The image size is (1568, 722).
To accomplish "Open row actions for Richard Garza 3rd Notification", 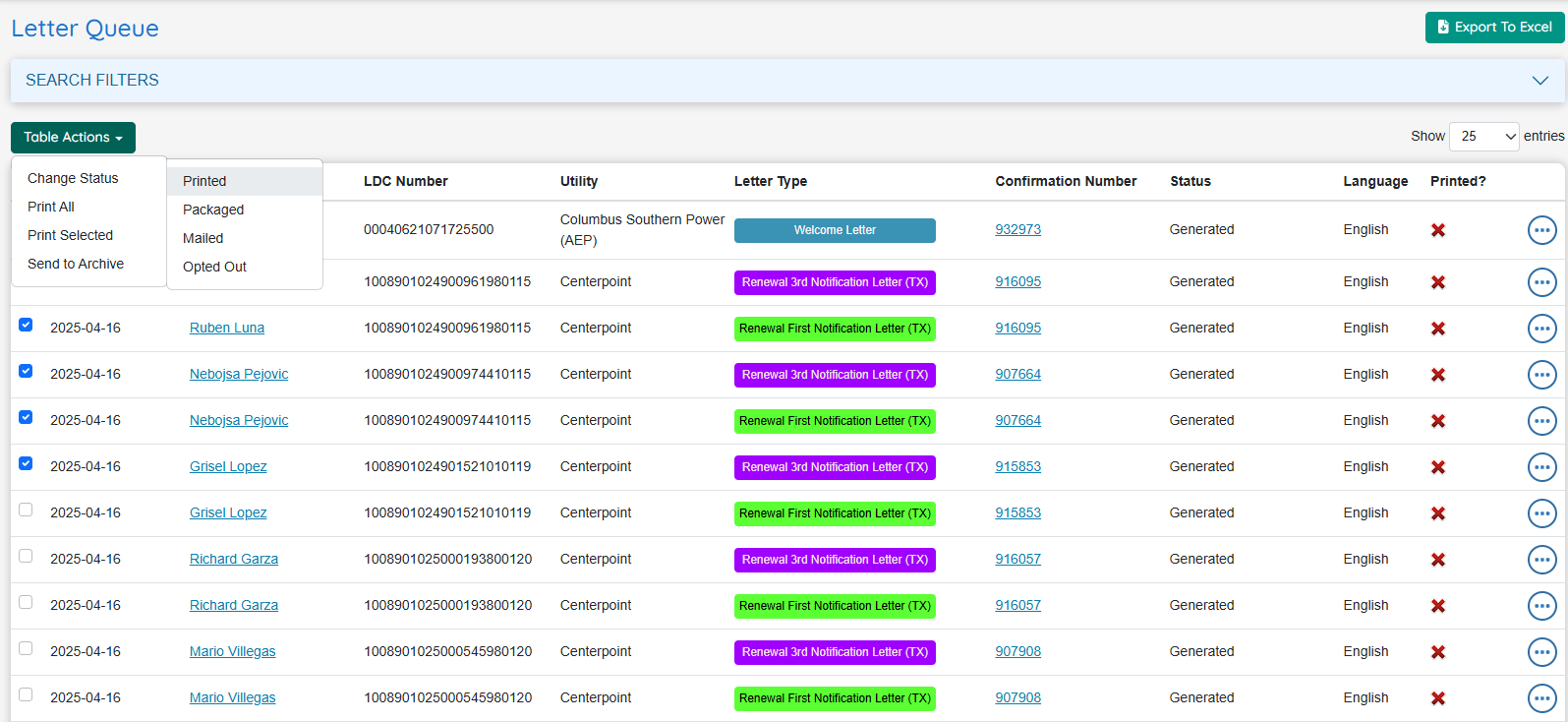I will pyautogui.click(x=1541, y=560).
